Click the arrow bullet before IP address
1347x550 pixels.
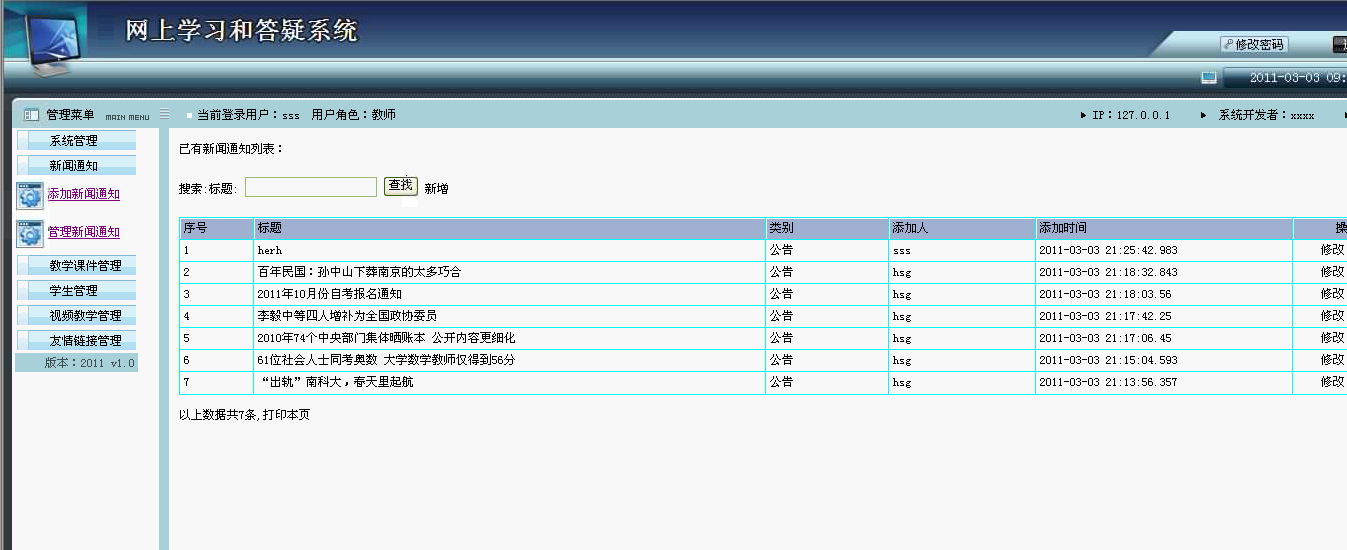pos(1083,115)
